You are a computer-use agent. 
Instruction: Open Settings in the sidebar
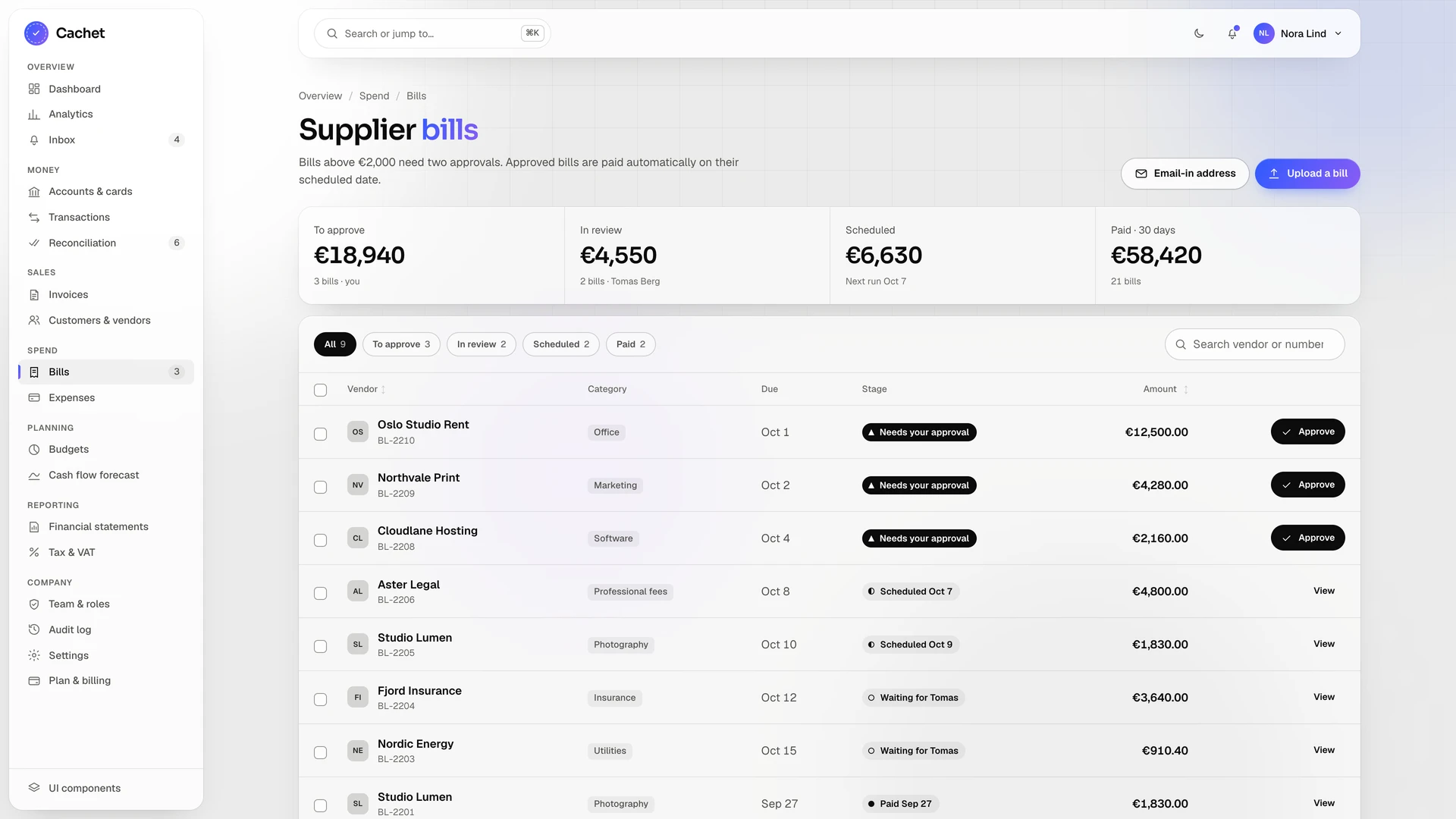click(x=106, y=656)
